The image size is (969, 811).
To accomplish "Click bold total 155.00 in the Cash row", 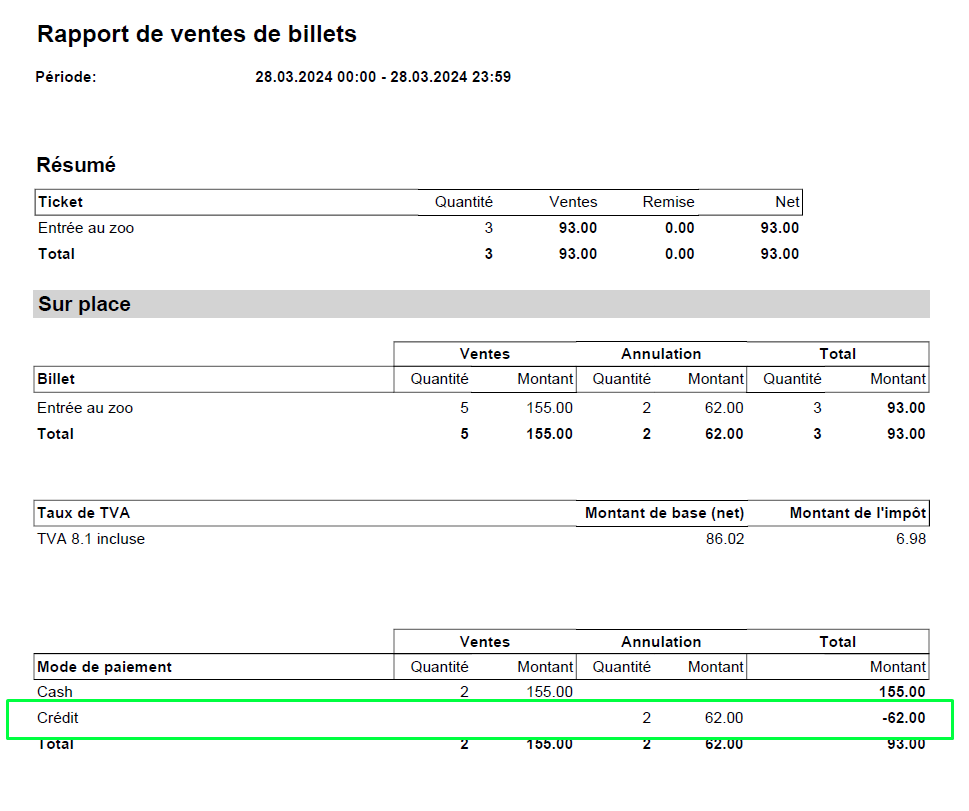I will (x=902, y=692).
